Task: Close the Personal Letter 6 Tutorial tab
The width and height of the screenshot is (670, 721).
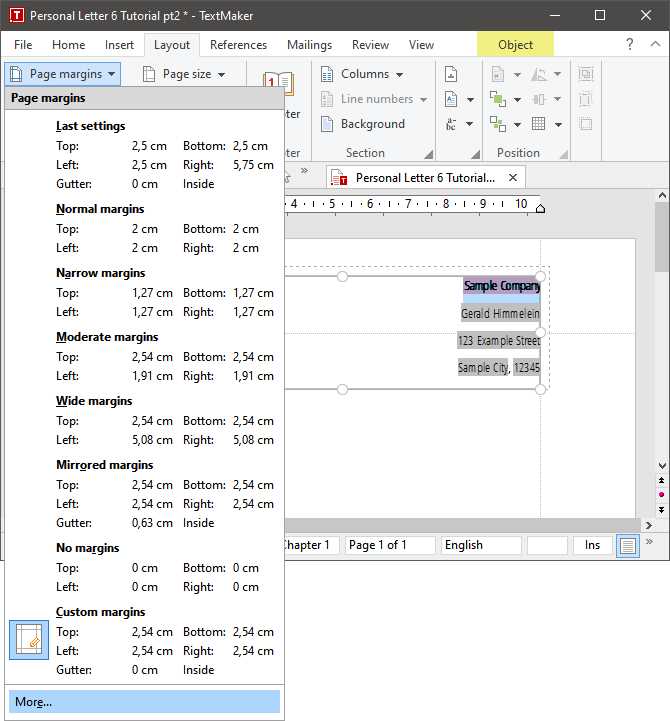Action: tap(513, 177)
